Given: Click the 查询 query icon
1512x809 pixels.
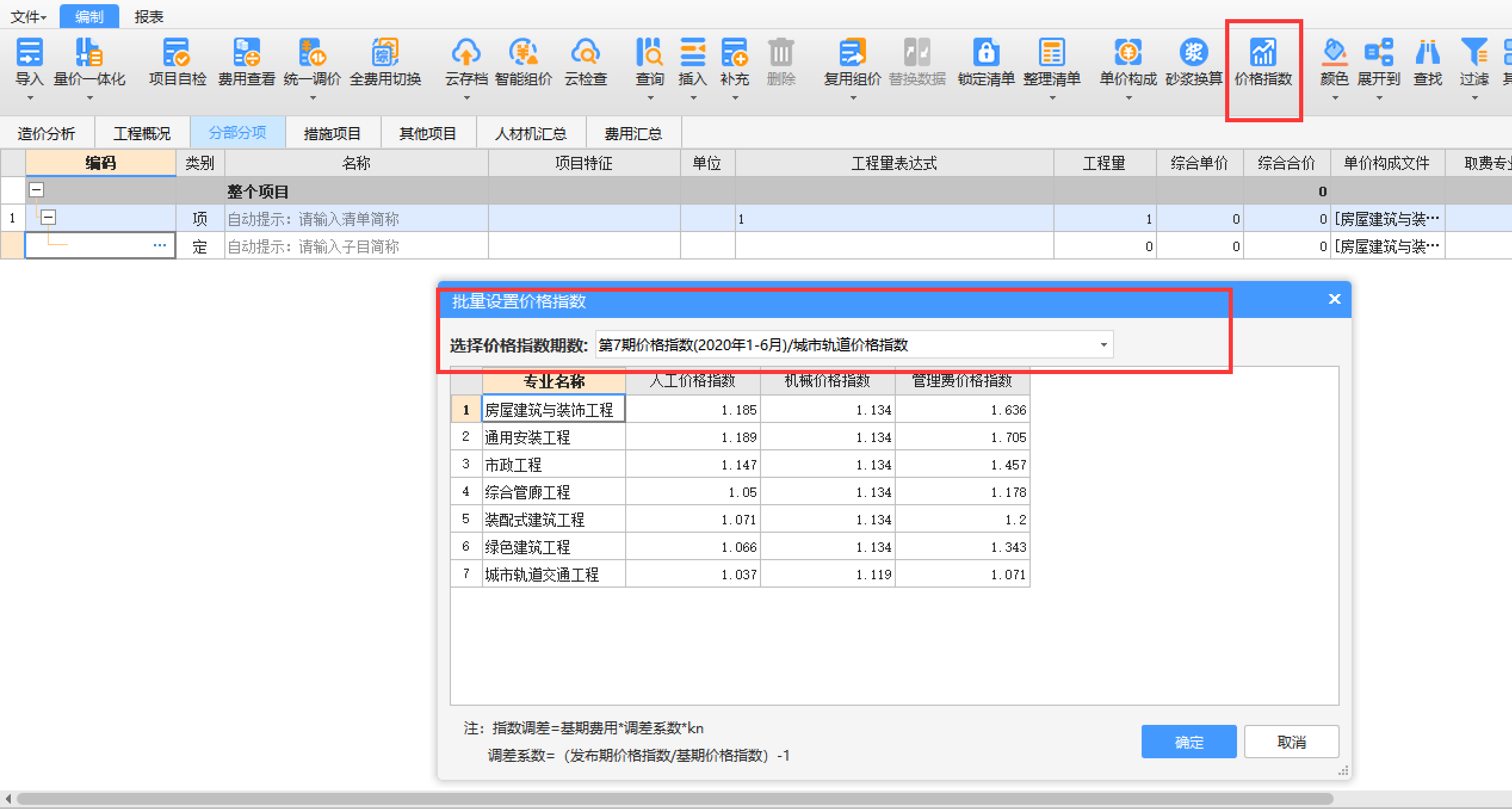Looking at the screenshot, I should [649, 52].
